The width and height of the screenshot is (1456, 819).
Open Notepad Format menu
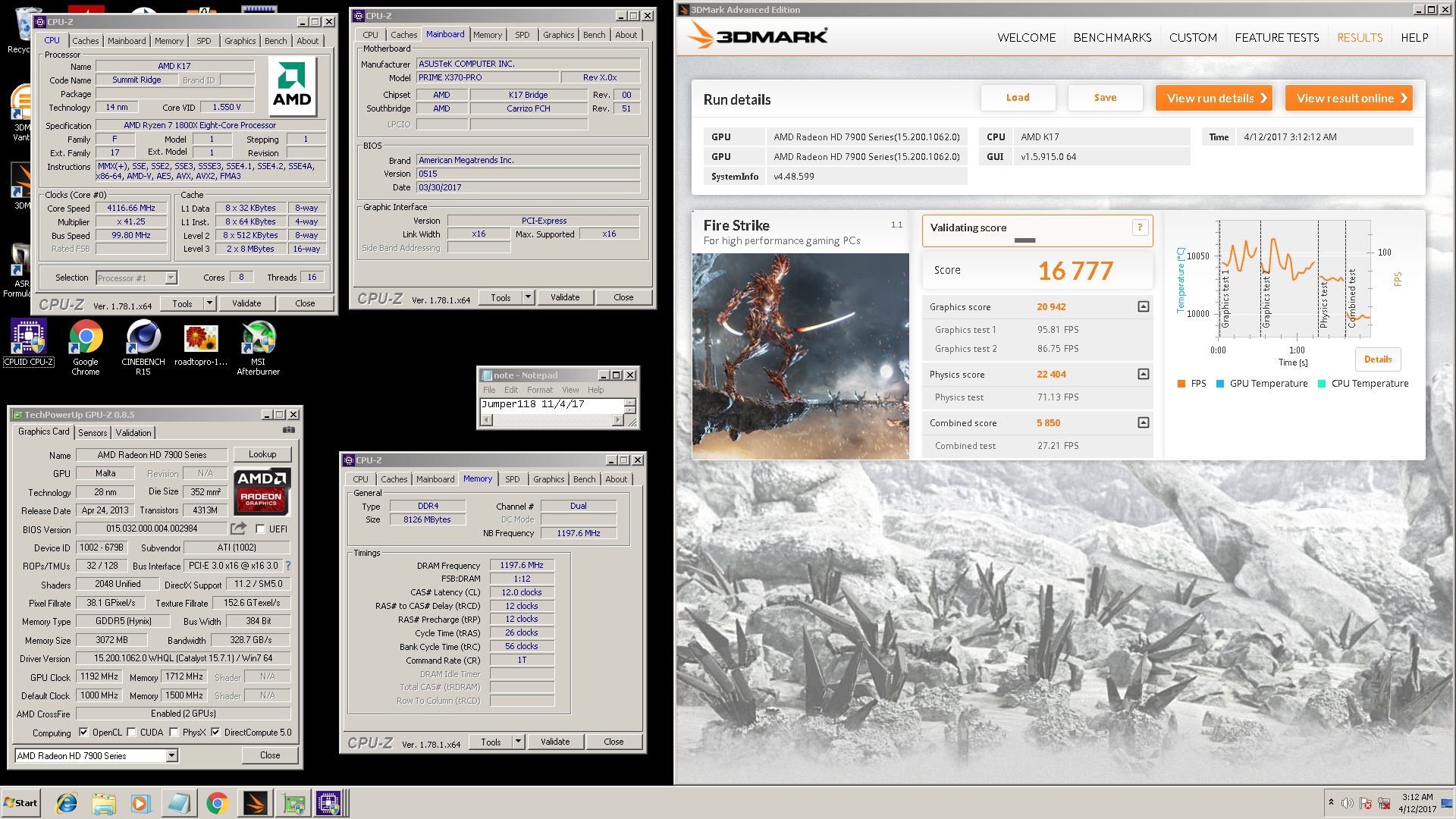(539, 390)
